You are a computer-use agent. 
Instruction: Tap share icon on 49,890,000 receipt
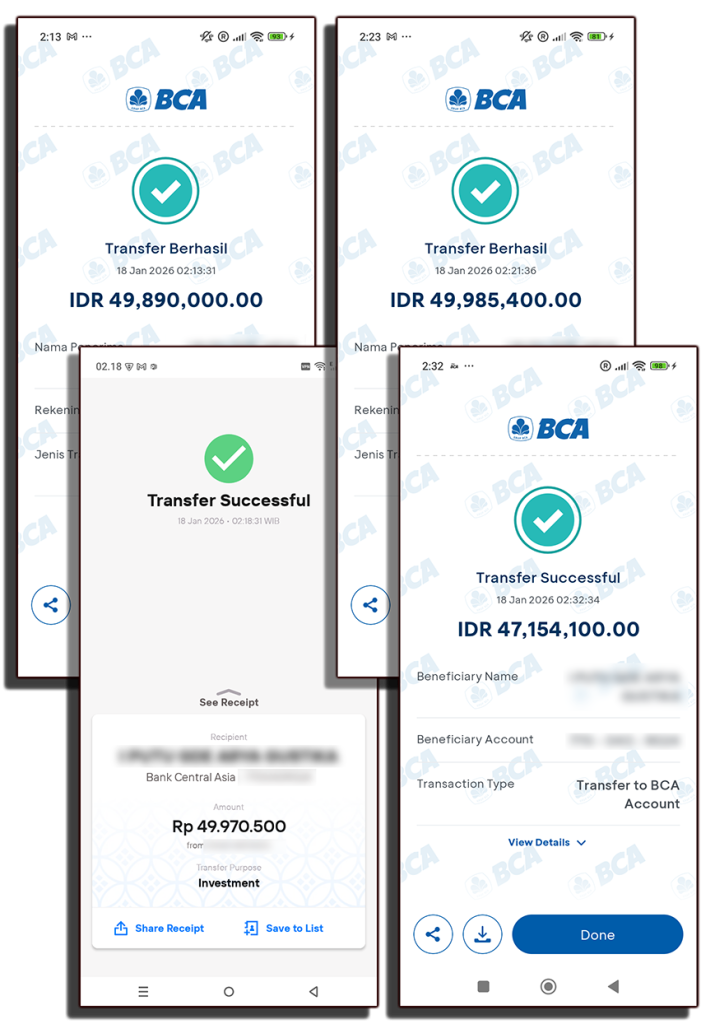click(51, 605)
